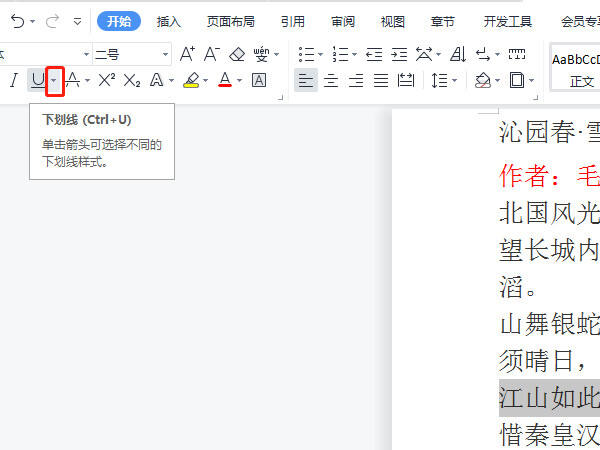The image size is (600, 450).
Task: Click the red text line 作者
Action: point(549,176)
